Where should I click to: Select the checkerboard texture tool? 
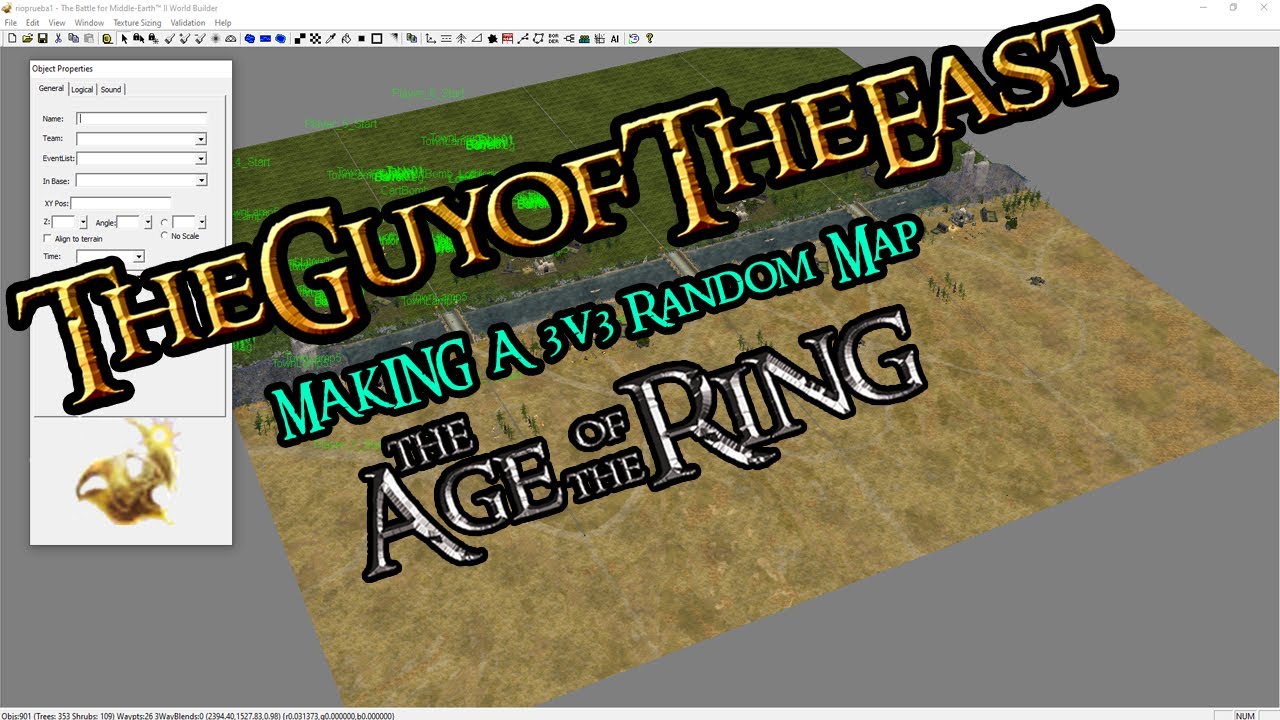pos(315,39)
